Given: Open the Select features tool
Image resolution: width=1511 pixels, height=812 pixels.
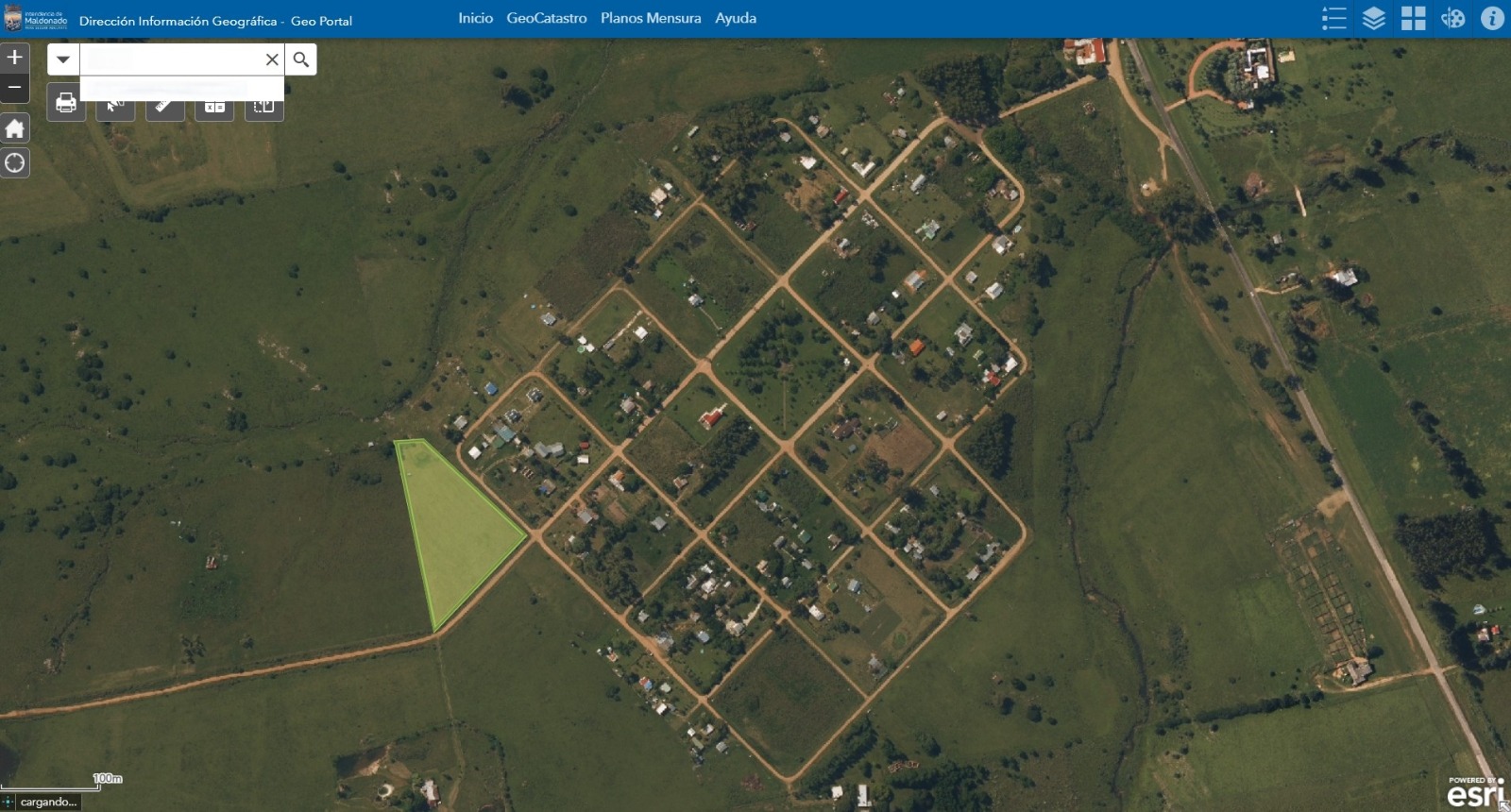Looking at the screenshot, I should (115, 109).
